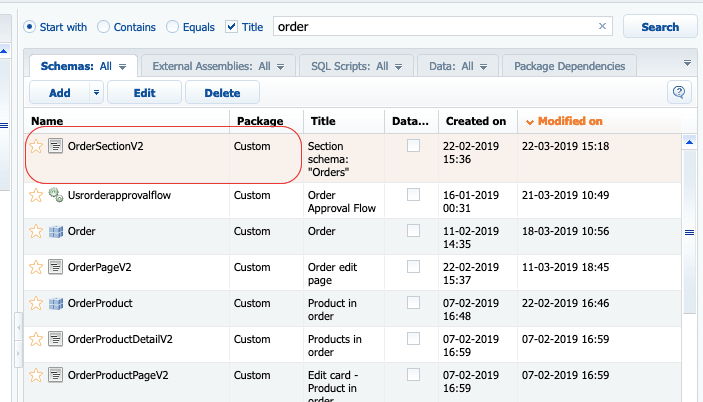Toggle the Data checkbox for OrderSectionV2
The image size is (703, 402).
[x=413, y=146]
